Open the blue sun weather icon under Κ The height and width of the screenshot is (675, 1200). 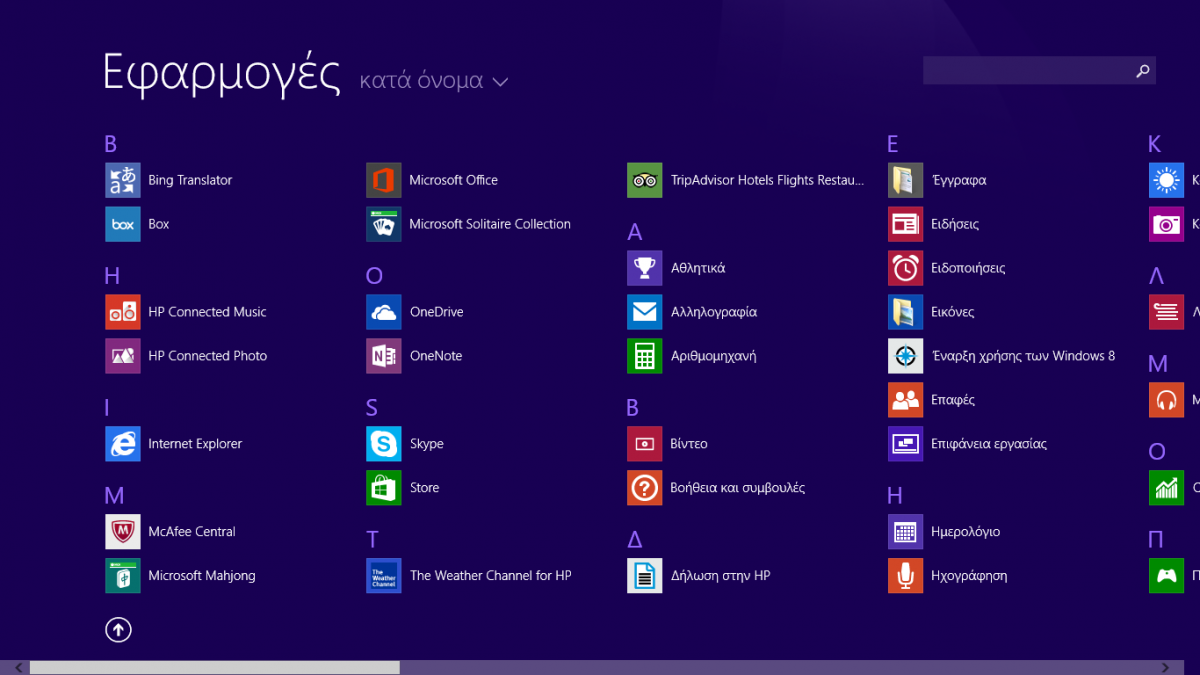click(1166, 180)
